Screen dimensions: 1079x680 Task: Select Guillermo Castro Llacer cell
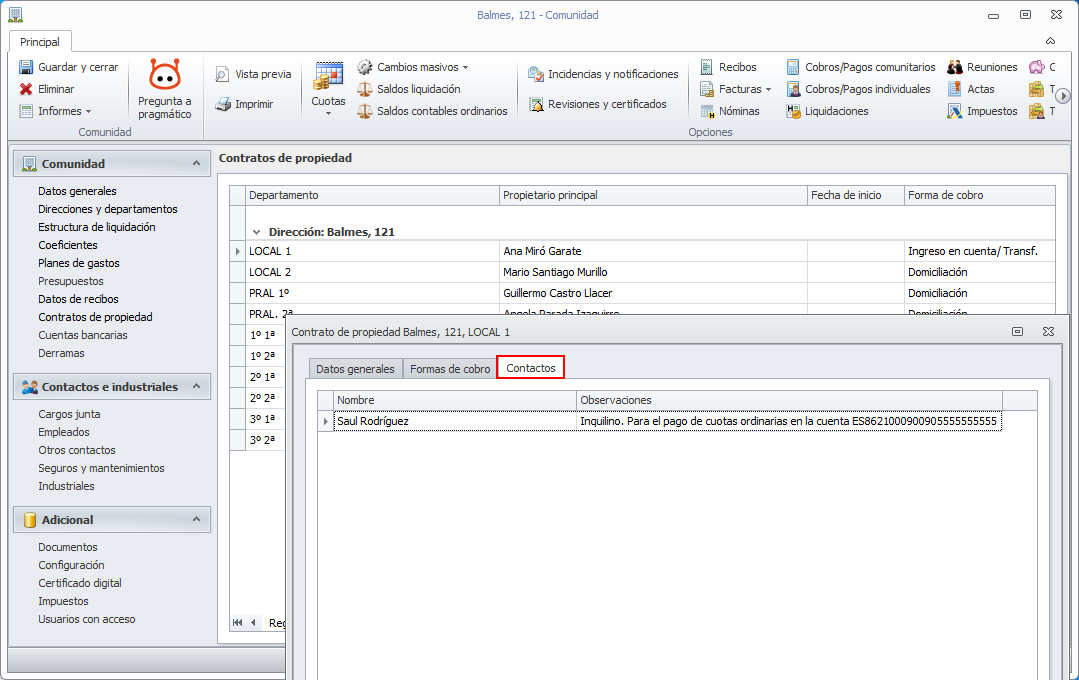(x=652, y=293)
